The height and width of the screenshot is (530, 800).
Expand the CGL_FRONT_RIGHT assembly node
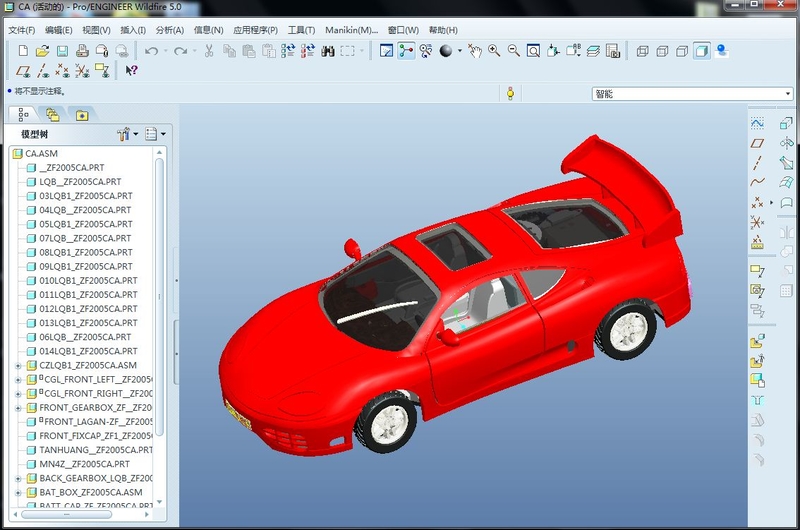pos(18,394)
